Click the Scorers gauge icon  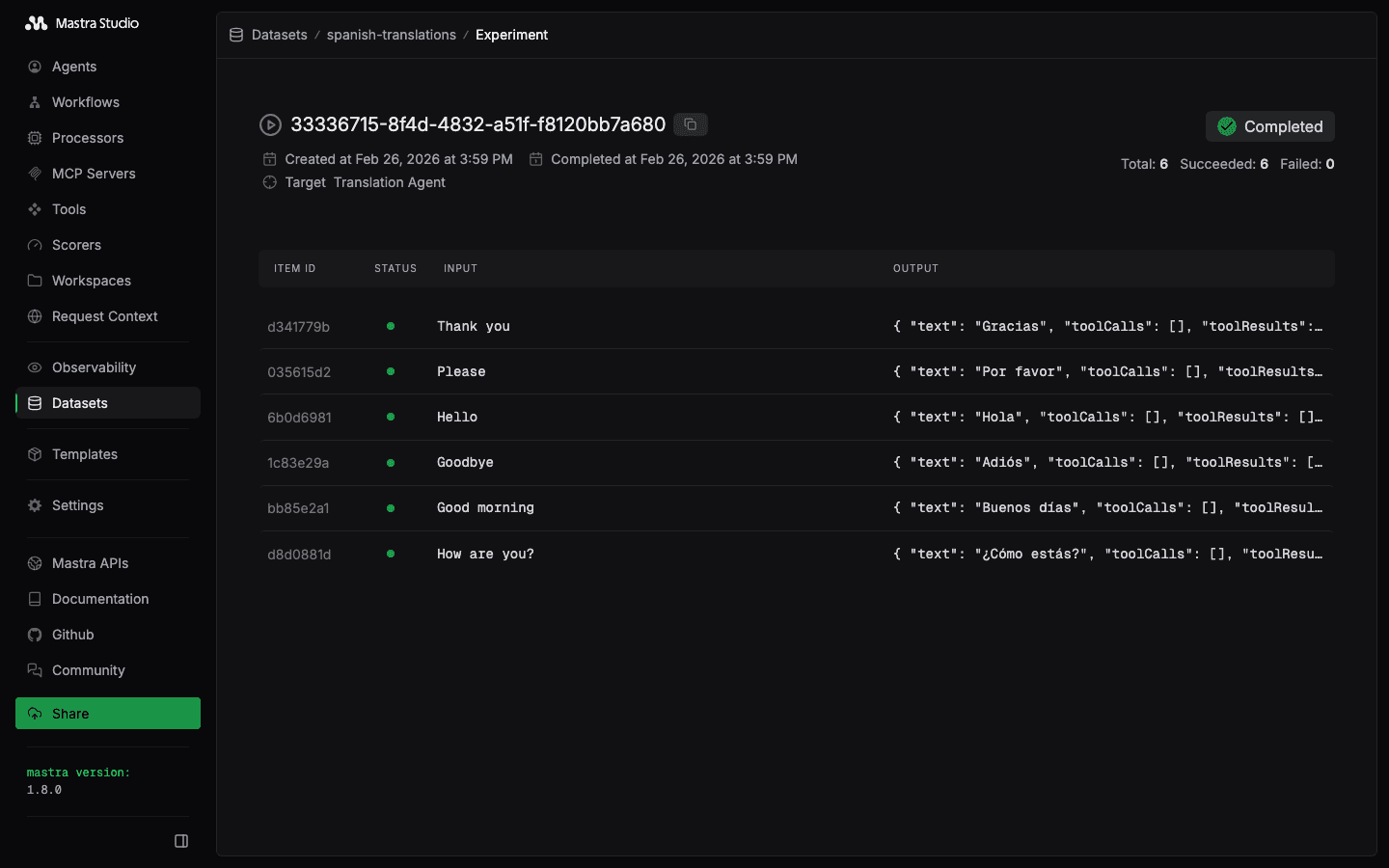coord(35,245)
